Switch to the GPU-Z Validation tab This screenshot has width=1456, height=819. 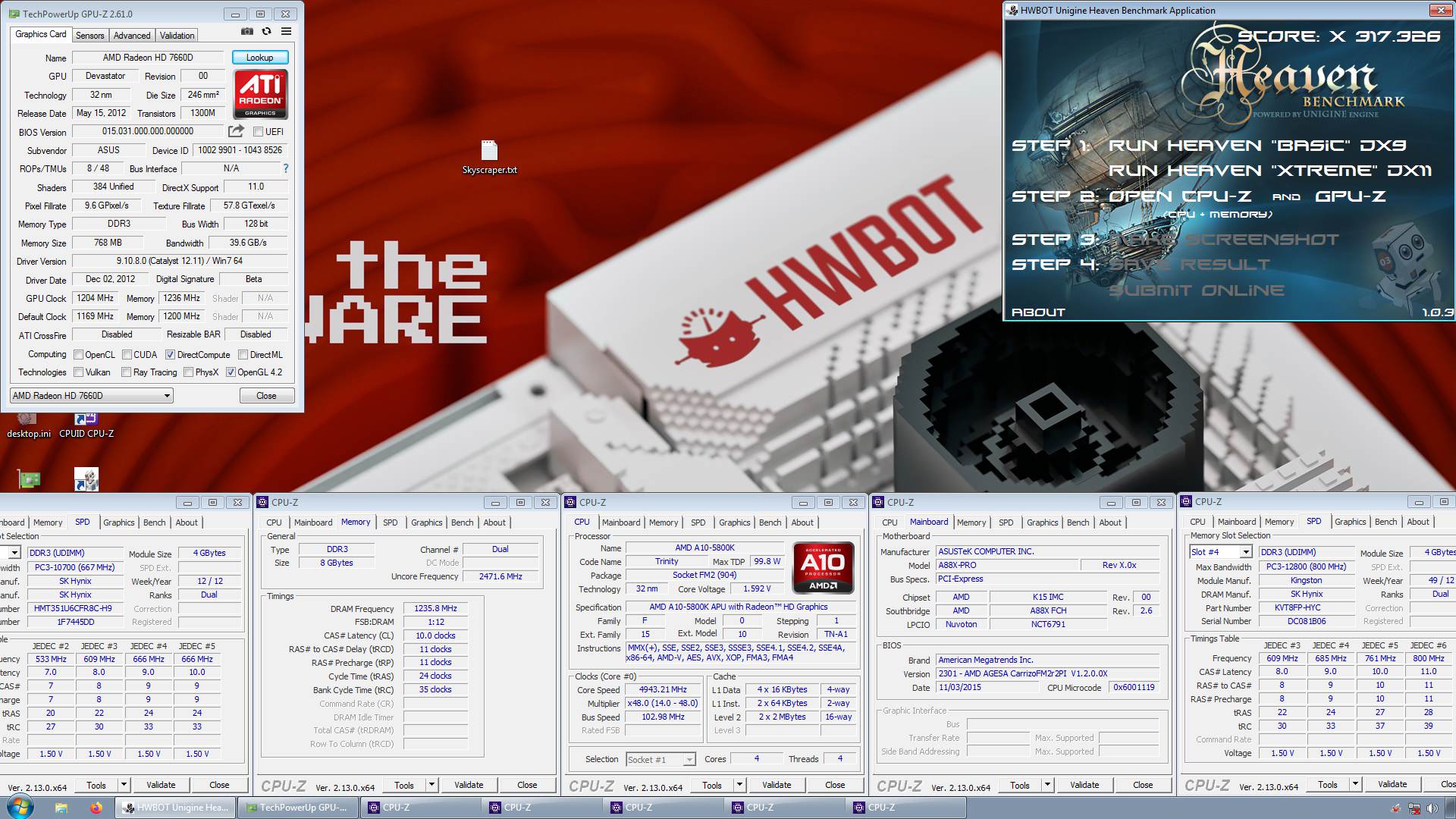[177, 36]
